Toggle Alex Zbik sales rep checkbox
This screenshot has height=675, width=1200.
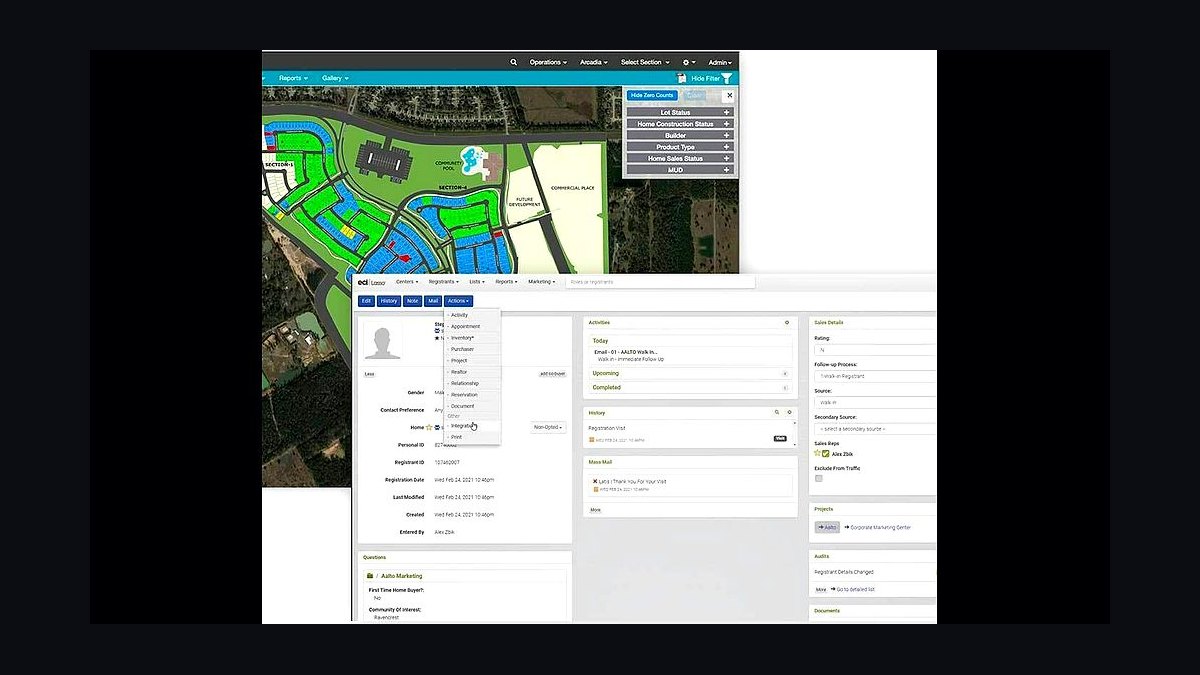[x=826, y=453]
